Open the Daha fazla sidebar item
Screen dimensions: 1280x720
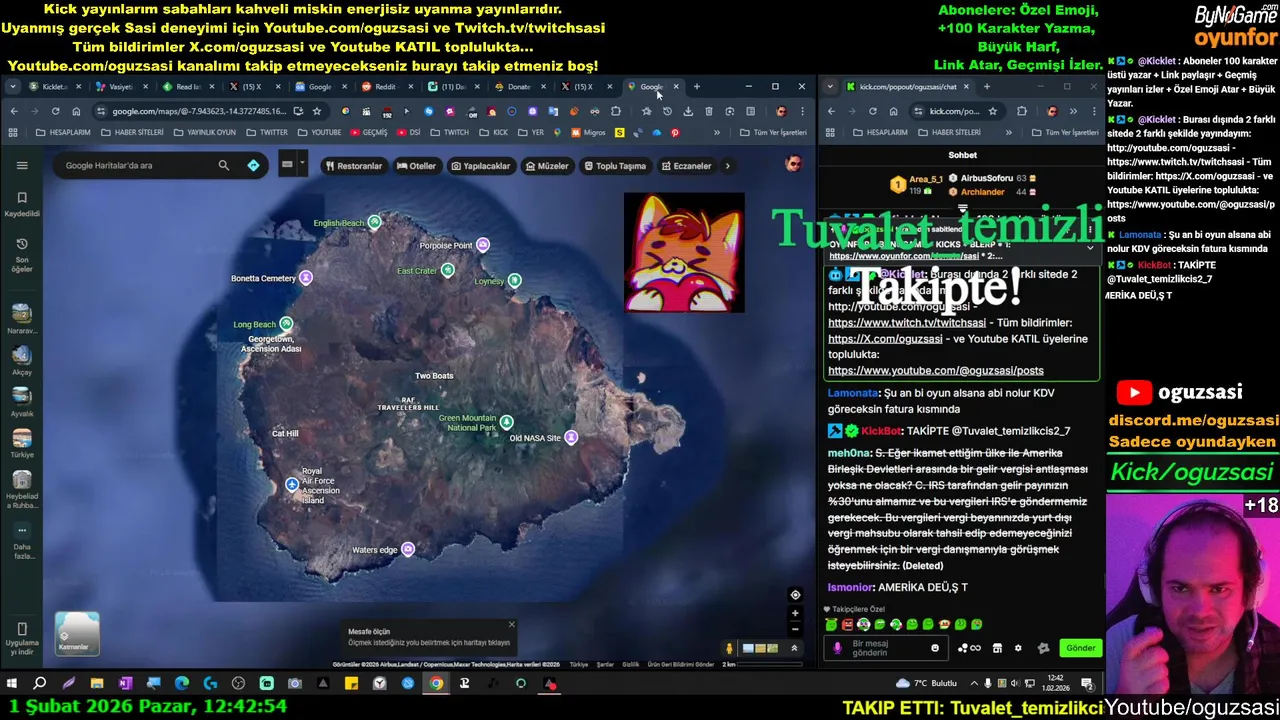[x=22, y=540]
